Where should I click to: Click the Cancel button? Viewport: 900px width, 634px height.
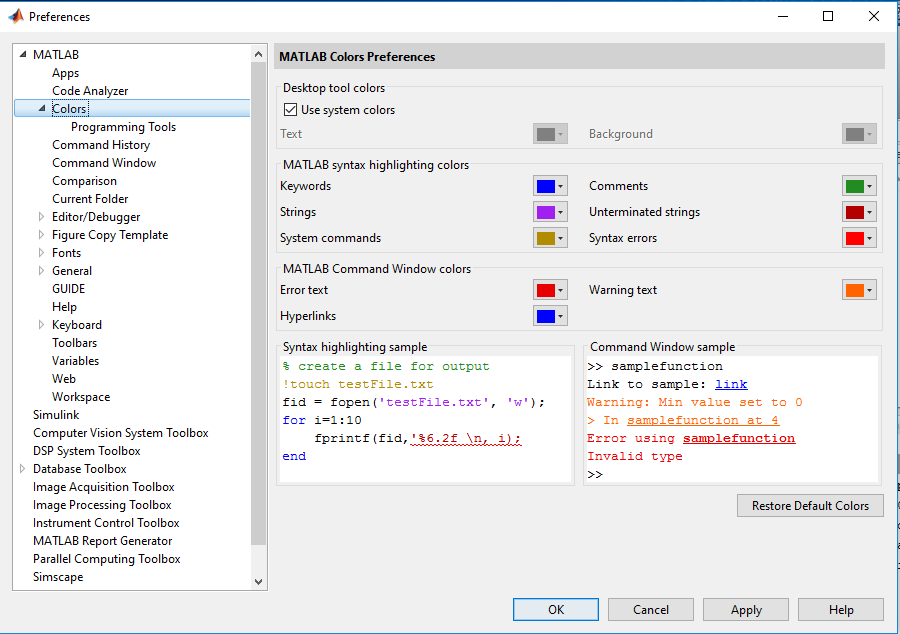point(651,609)
